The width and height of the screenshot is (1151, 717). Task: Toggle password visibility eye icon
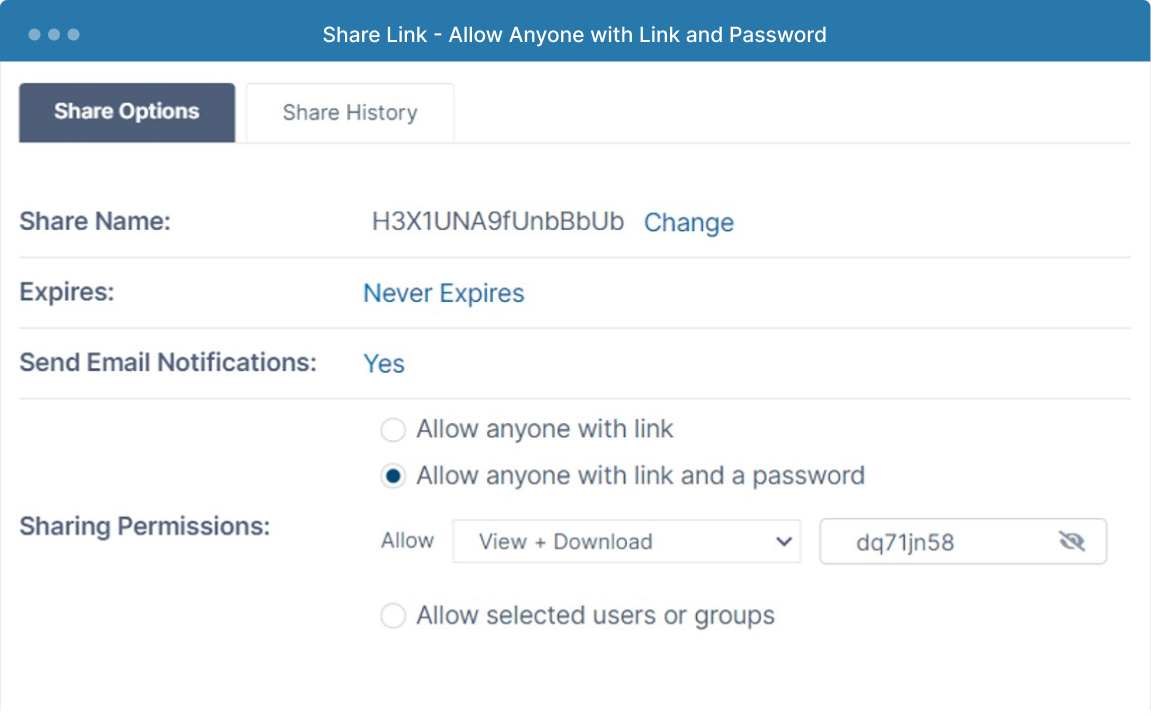pos(1072,542)
